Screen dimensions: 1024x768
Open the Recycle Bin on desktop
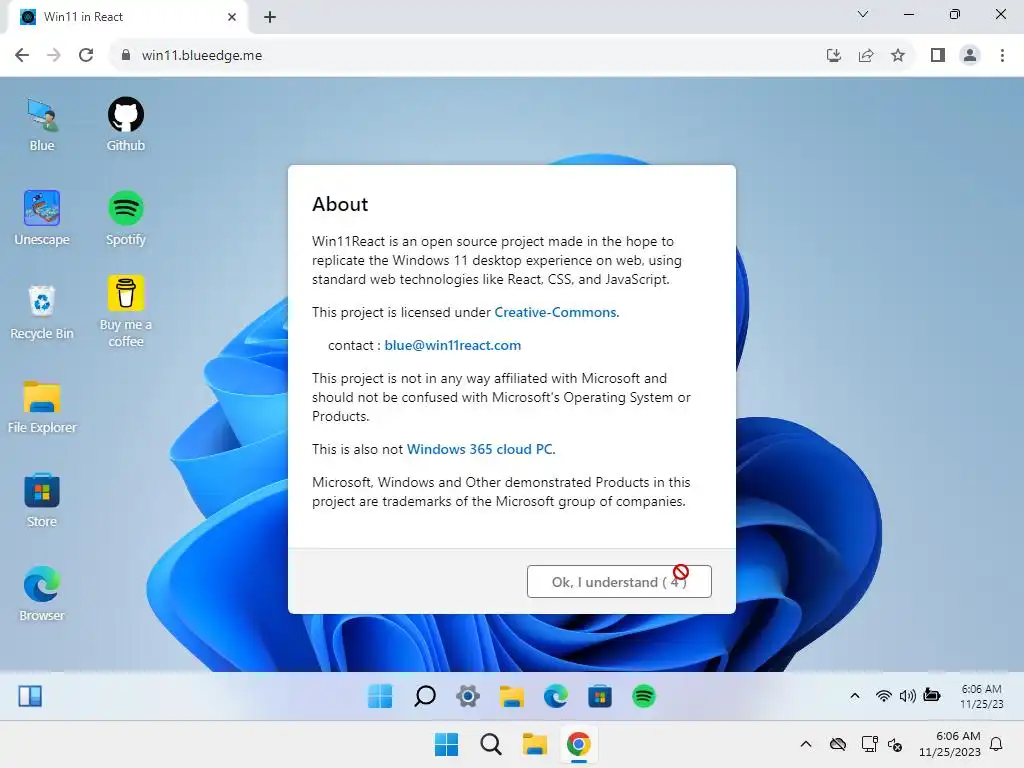(x=42, y=312)
